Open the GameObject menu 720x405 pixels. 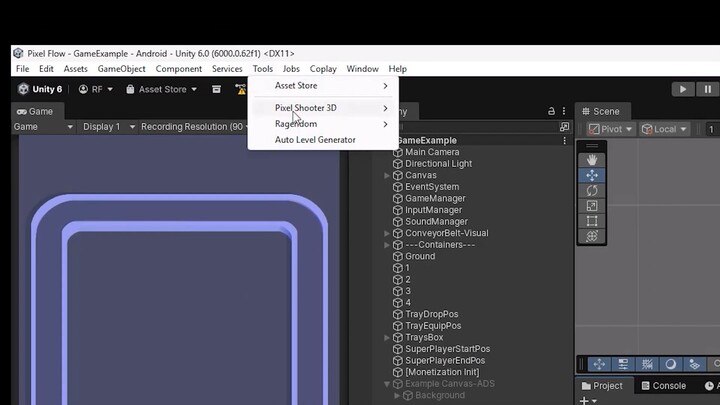pyautogui.click(x=122, y=69)
